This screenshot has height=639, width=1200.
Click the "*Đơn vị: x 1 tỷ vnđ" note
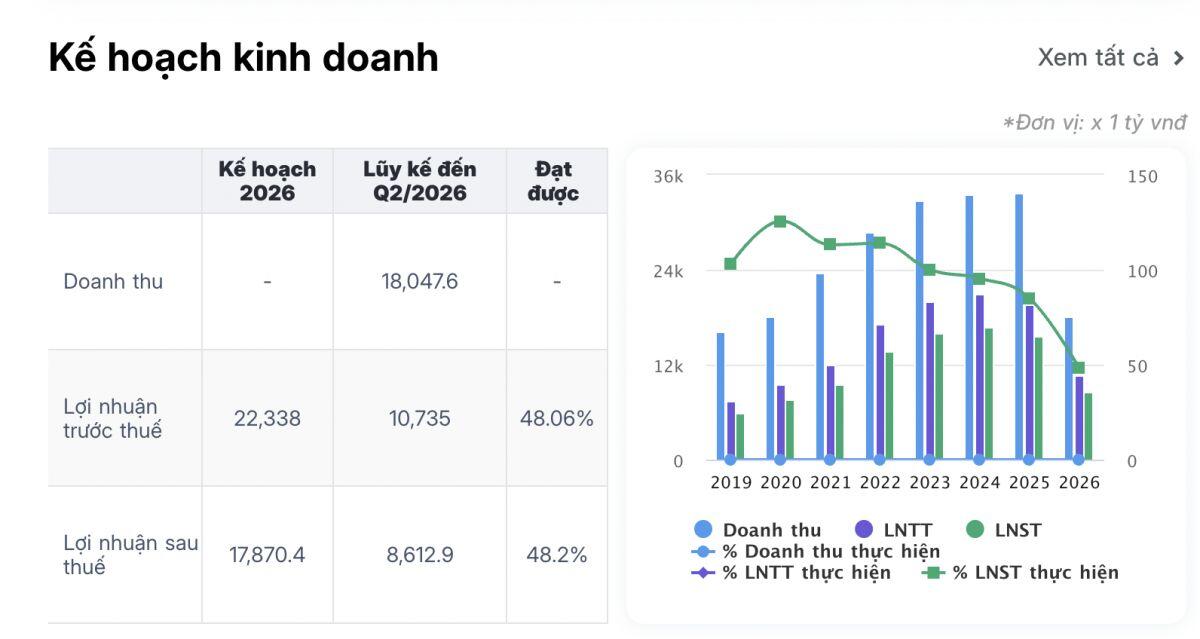tap(1094, 123)
